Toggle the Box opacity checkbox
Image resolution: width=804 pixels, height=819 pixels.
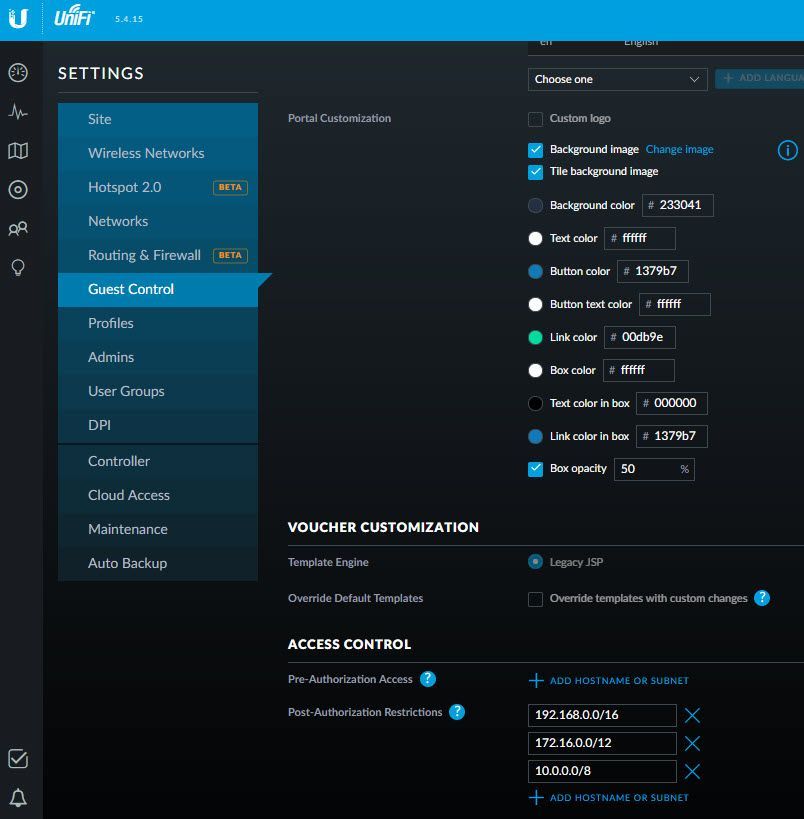(536, 468)
